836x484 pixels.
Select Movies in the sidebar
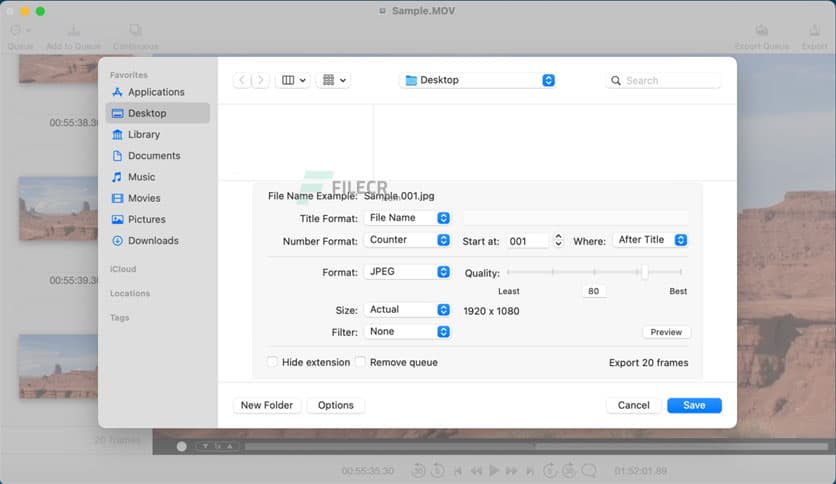(144, 198)
